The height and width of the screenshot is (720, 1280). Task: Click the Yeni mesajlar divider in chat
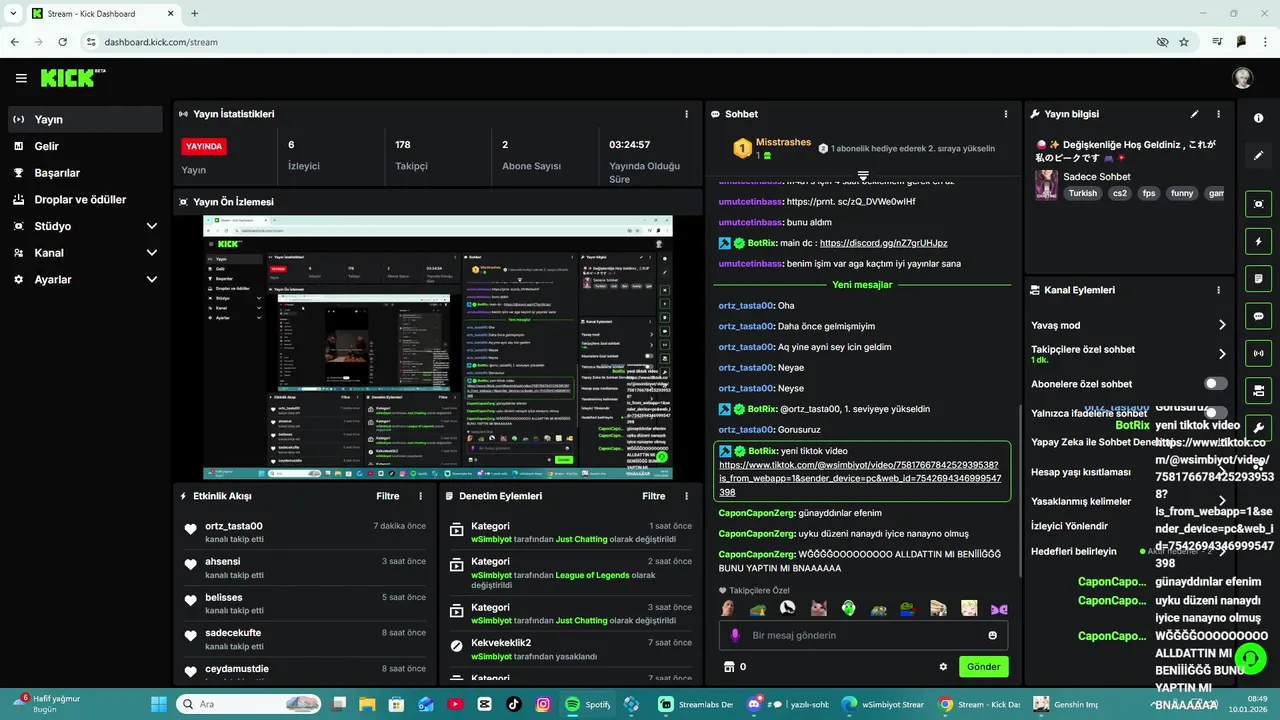coord(862,285)
